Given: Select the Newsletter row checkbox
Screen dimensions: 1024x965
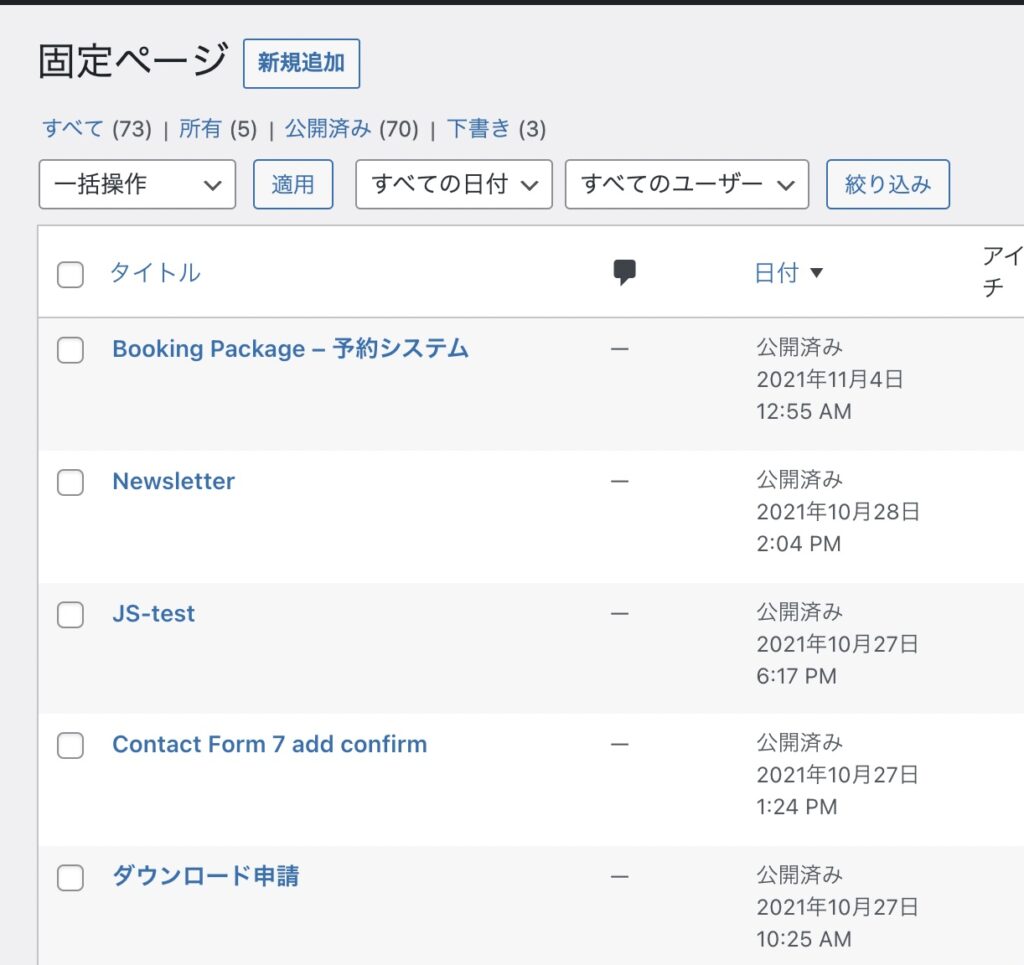Looking at the screenshot, I should (x=70, y=482).
